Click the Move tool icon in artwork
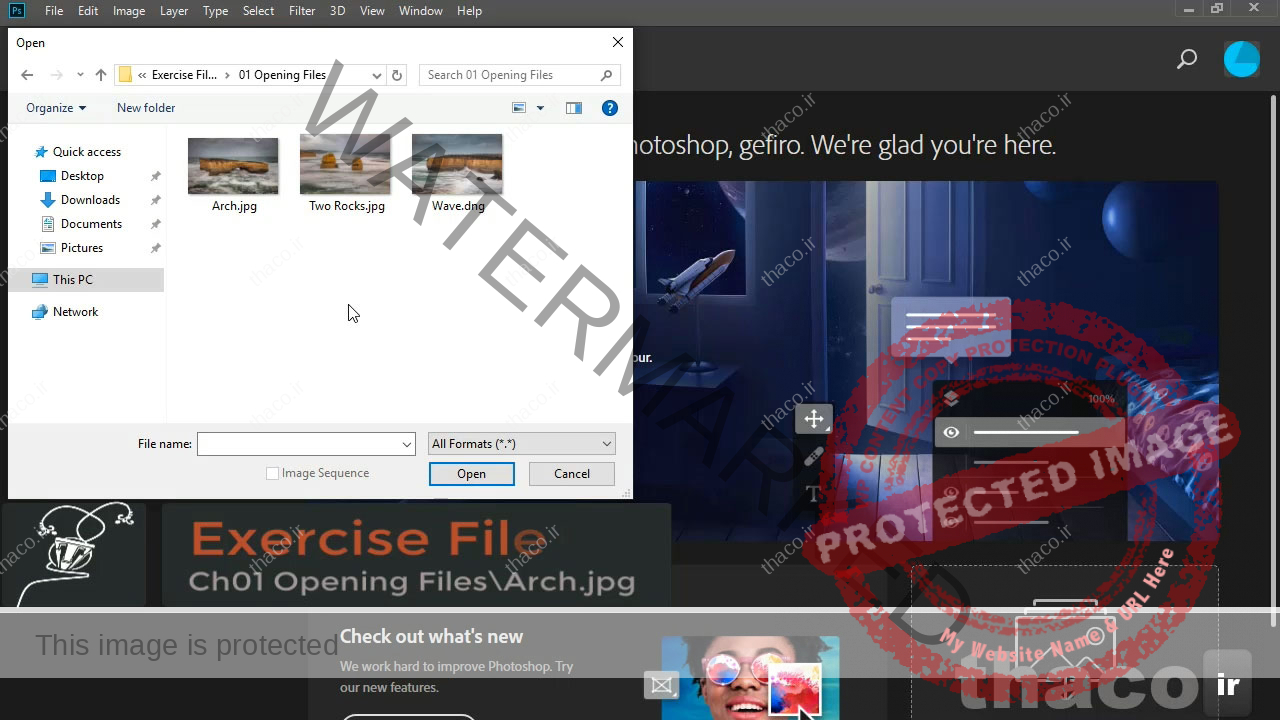This screenshot has height=720, width=1280. click(814, 419)
